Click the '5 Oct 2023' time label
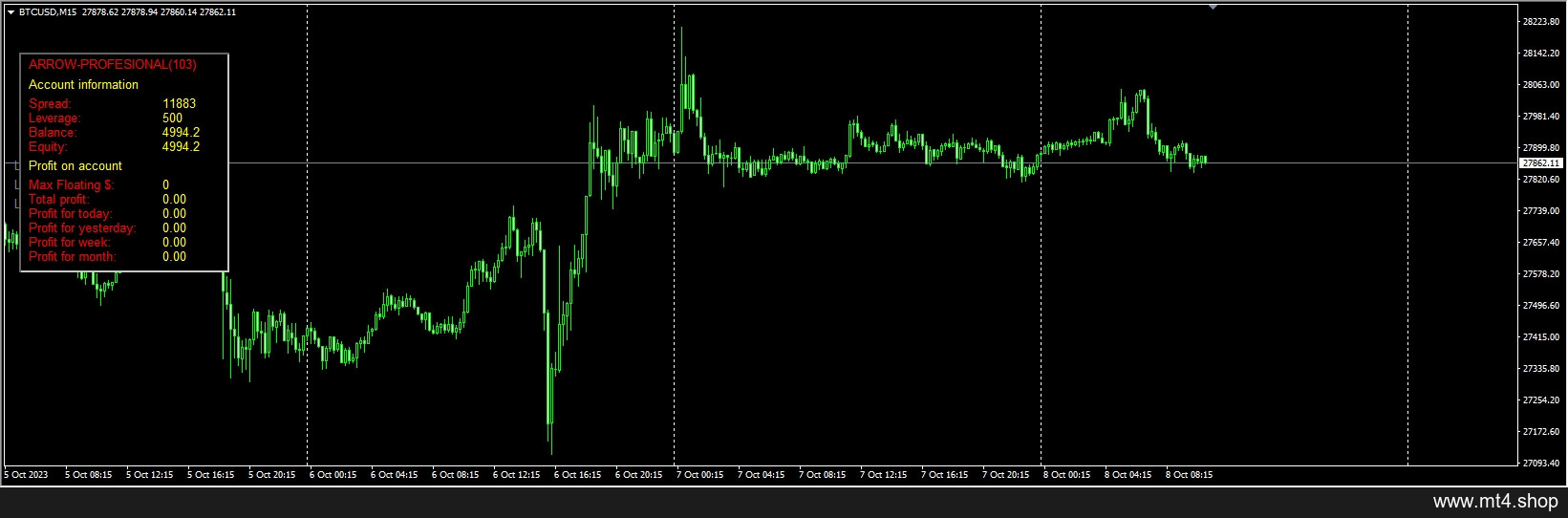This screenshot has width=1568, height=518. [26, 475]
